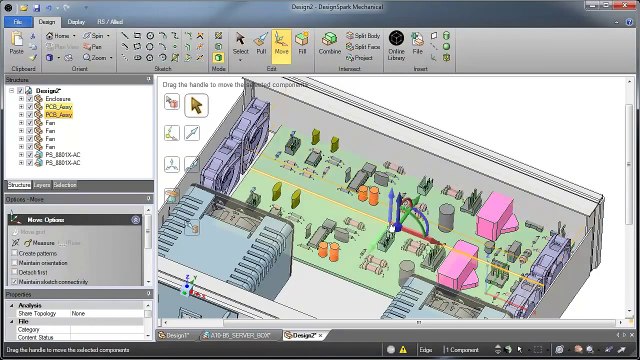Toggle Detach first checkbox
Viewport: 640px width, 360px height.
tap(15, 272)
